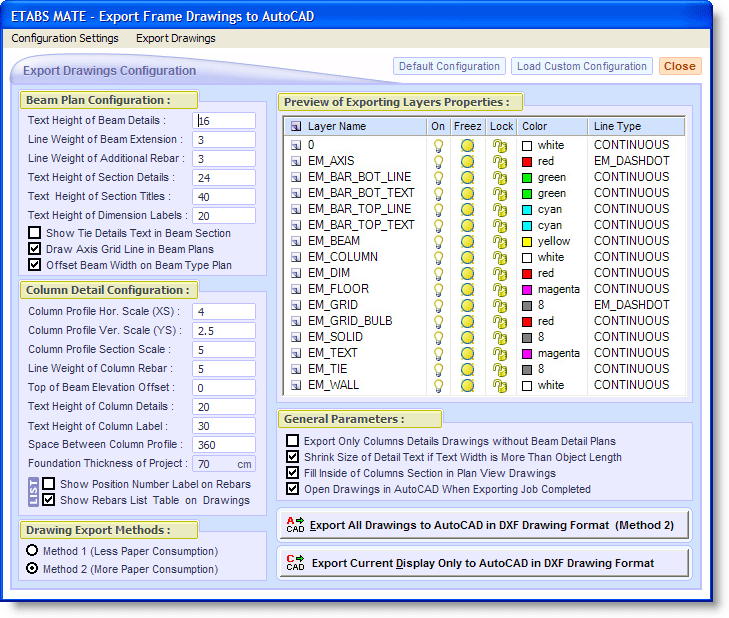Enable Export Only Columns Details Drawings checkbox
This screenshot has width=729, height=618.
[292, 441]
